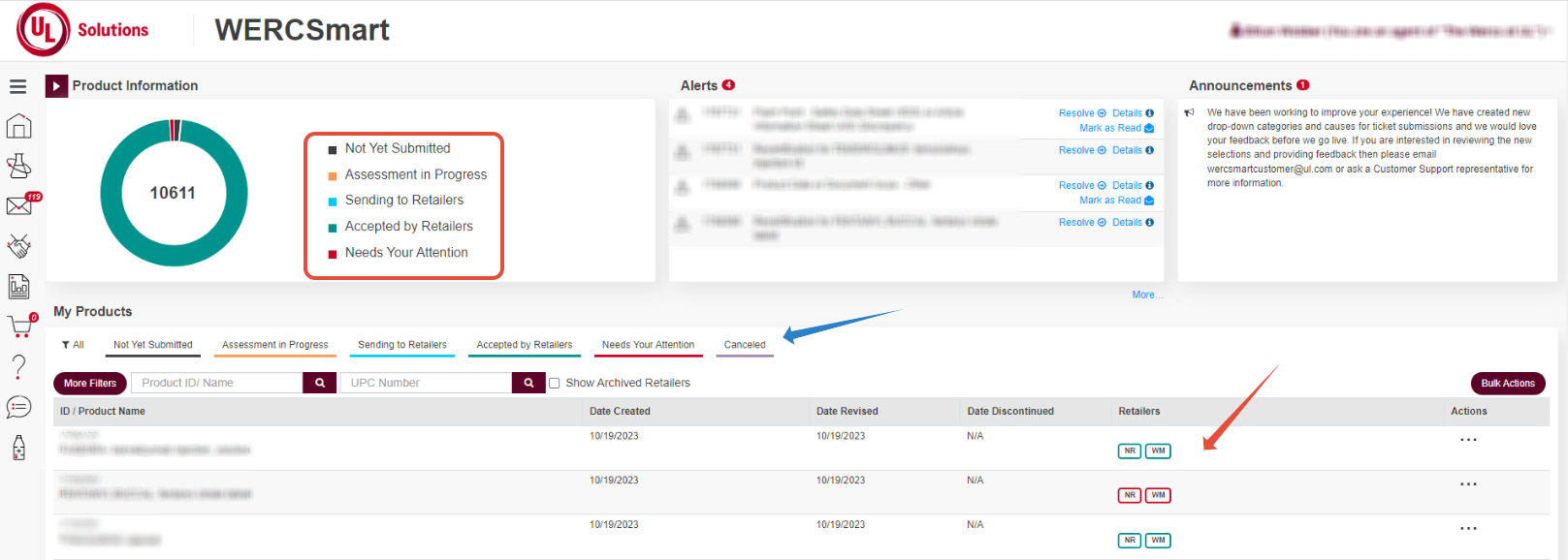Click Resolve on the second alert
This screenshot has height=560, width=1568.
click(1082, 150)
